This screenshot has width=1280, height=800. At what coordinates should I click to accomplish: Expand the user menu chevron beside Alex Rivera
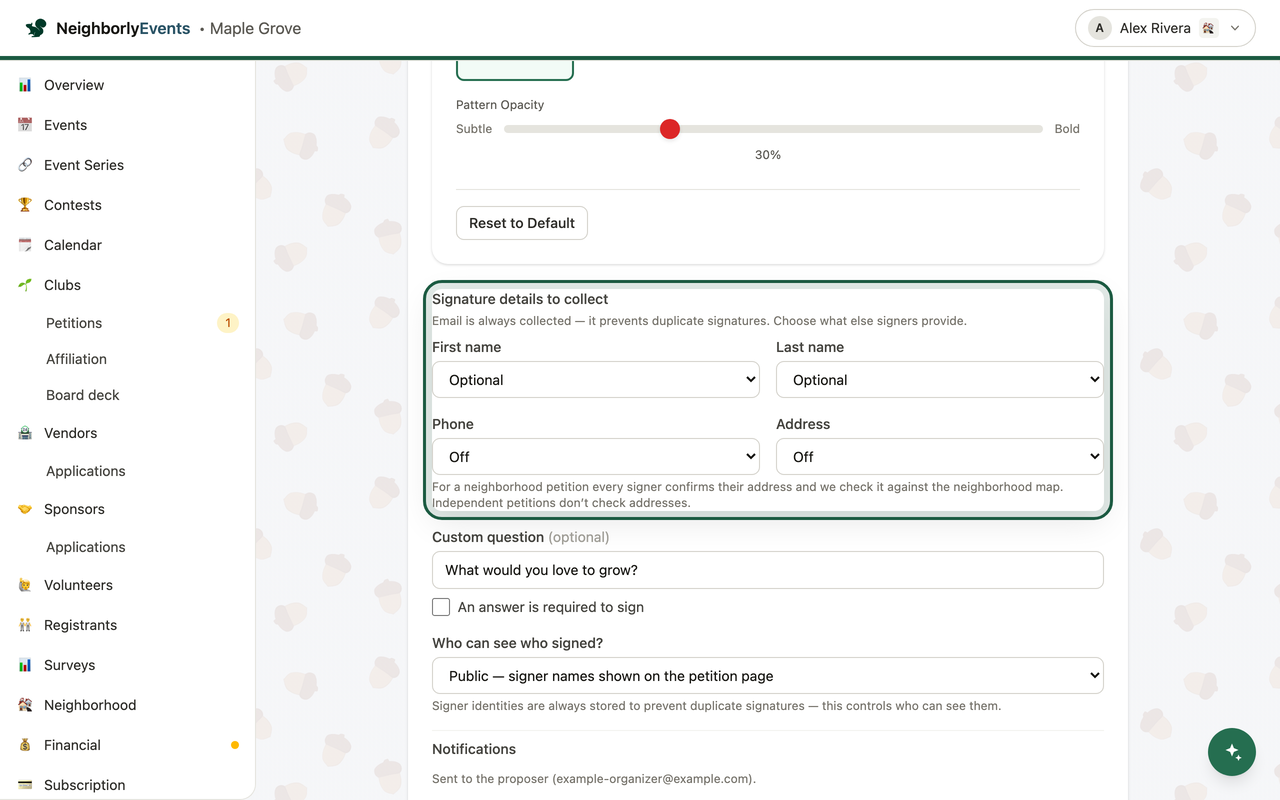point(1235,28)
